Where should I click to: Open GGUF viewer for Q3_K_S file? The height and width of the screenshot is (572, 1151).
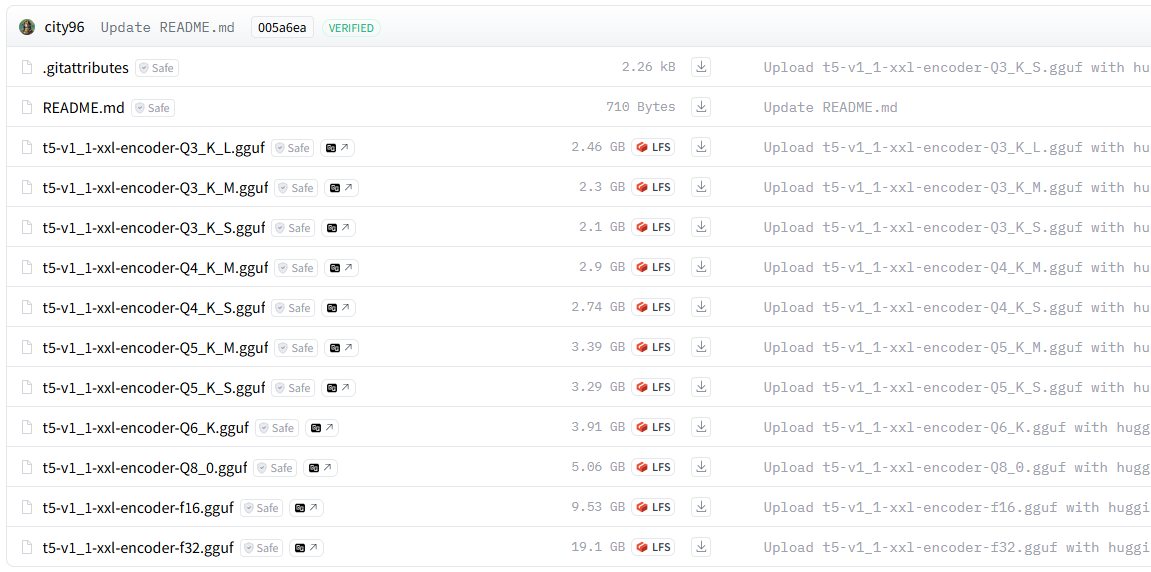coord(338,228)
